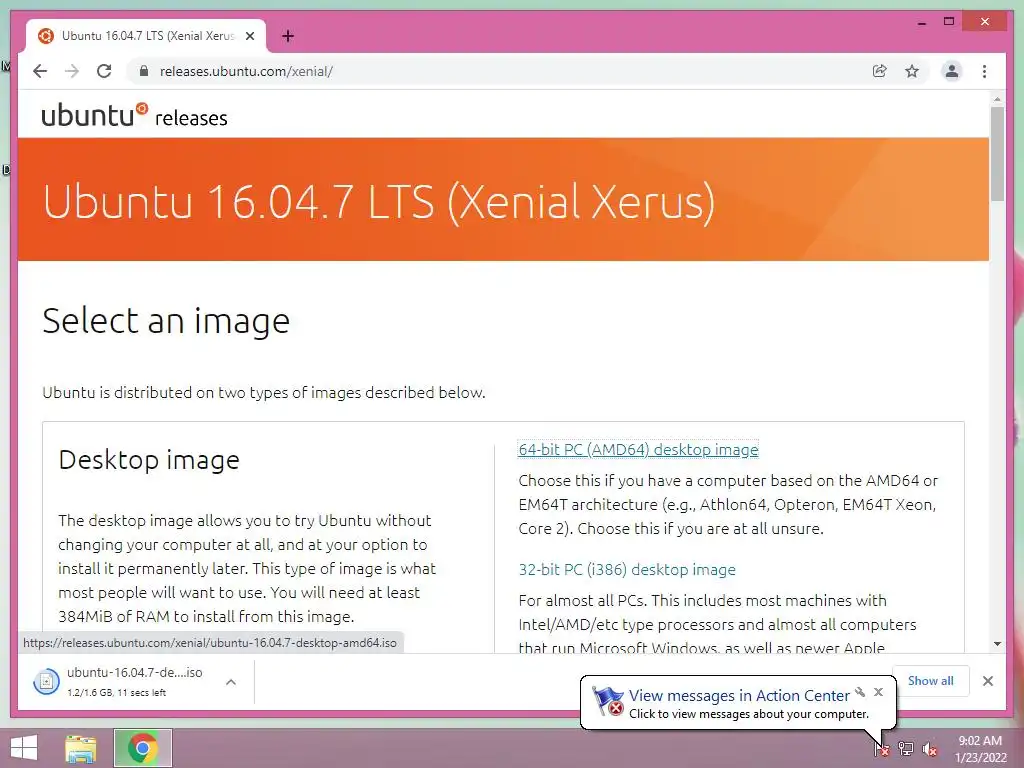1024x768 pixels.
Task: Click the page scrollbar down arrow
Action: click(x=997, y=644)
